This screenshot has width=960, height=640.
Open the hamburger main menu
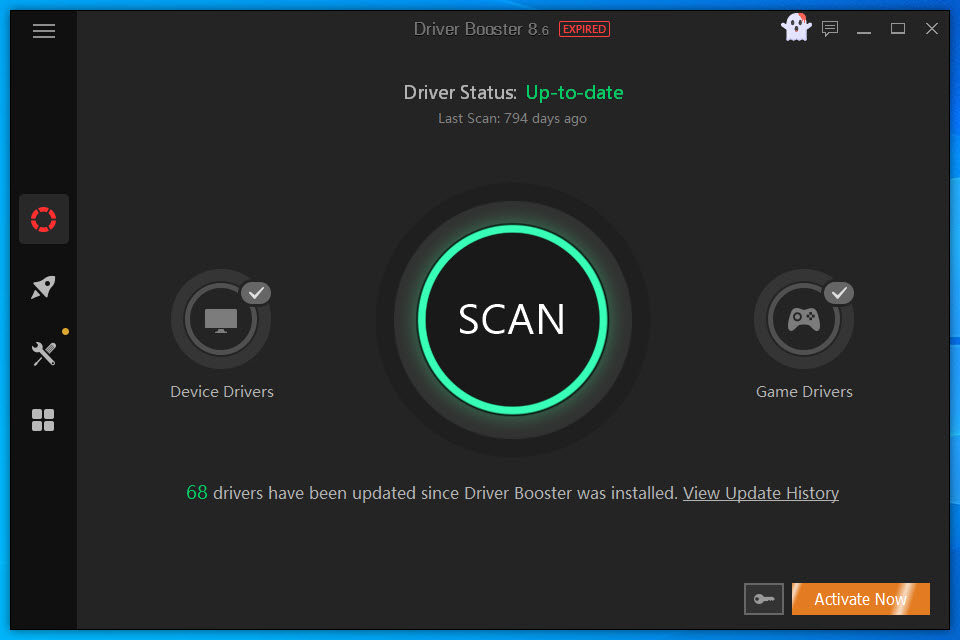click(43, 31)
